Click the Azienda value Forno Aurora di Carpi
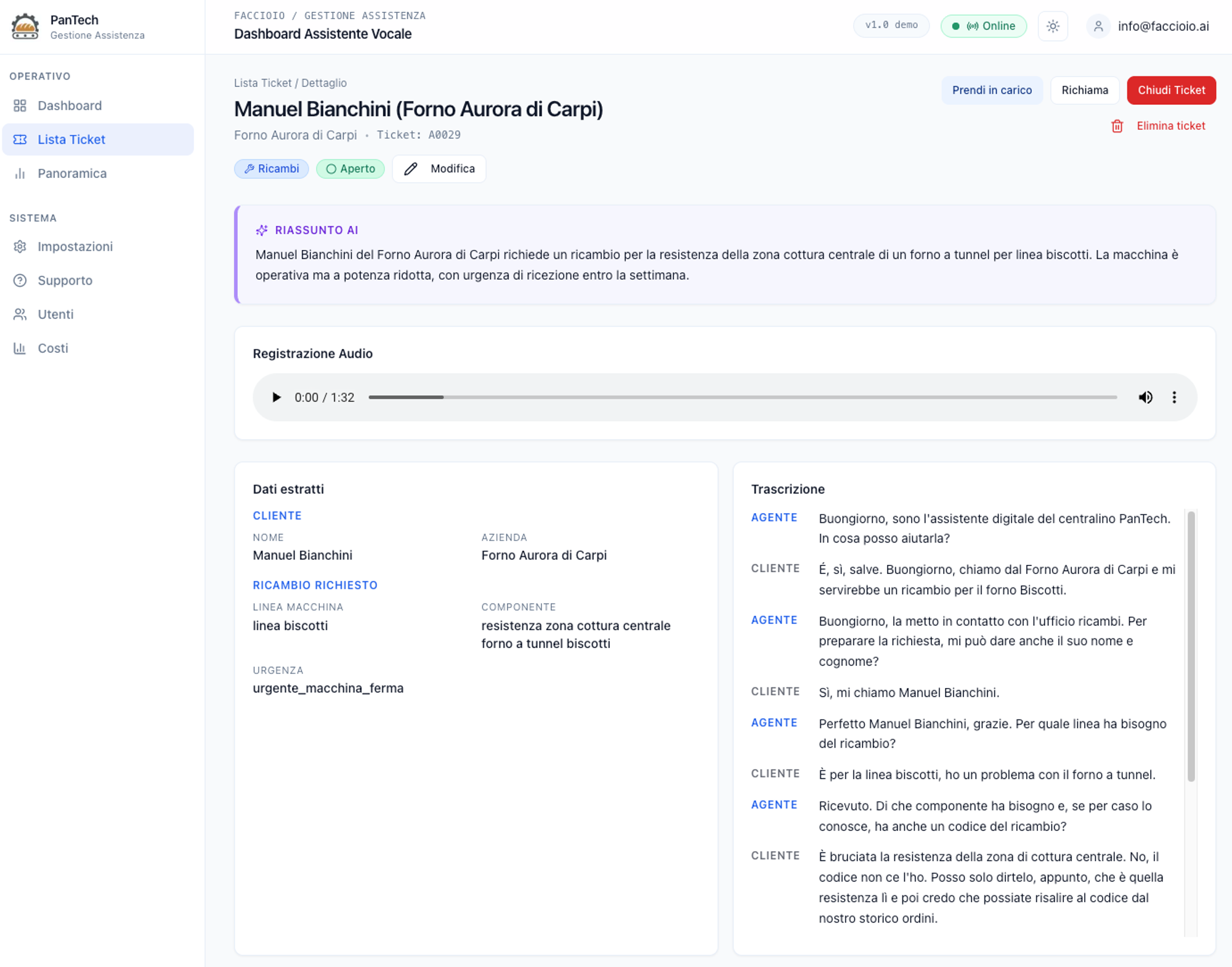Screen dimensions: 1232x967 coord(544,555)
